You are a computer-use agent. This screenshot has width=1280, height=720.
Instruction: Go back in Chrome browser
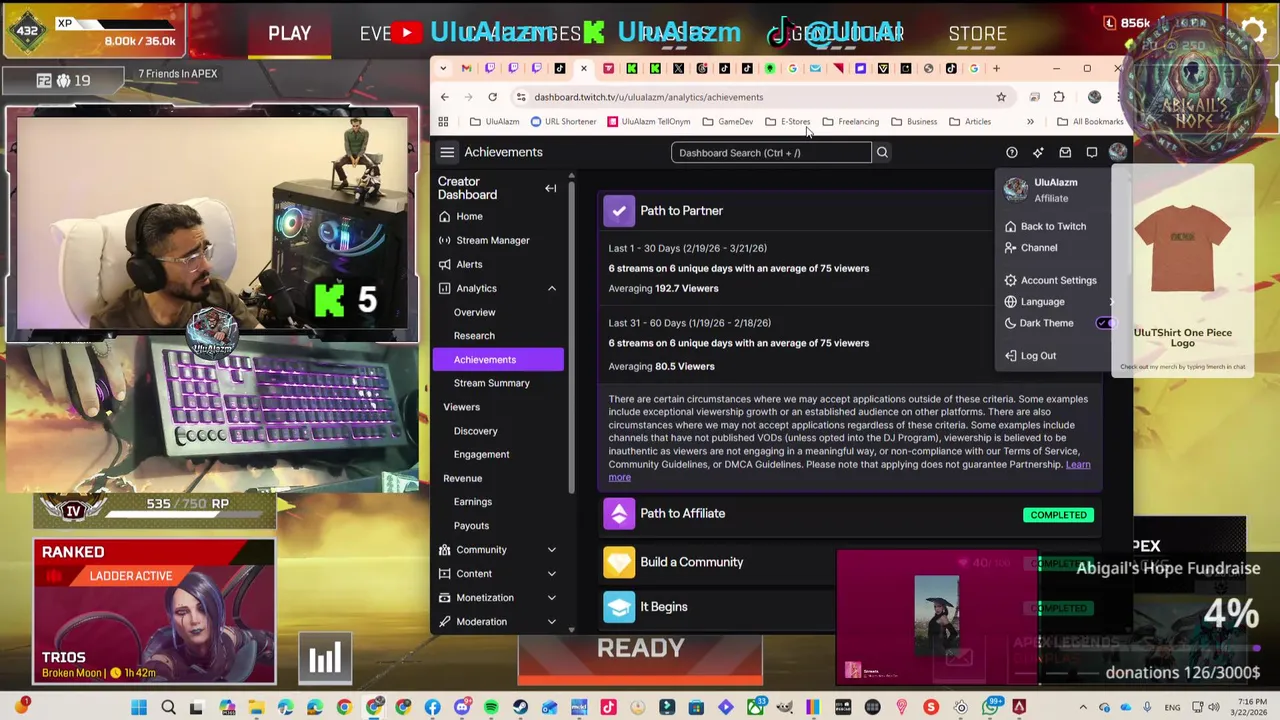[x=444, y=97]
